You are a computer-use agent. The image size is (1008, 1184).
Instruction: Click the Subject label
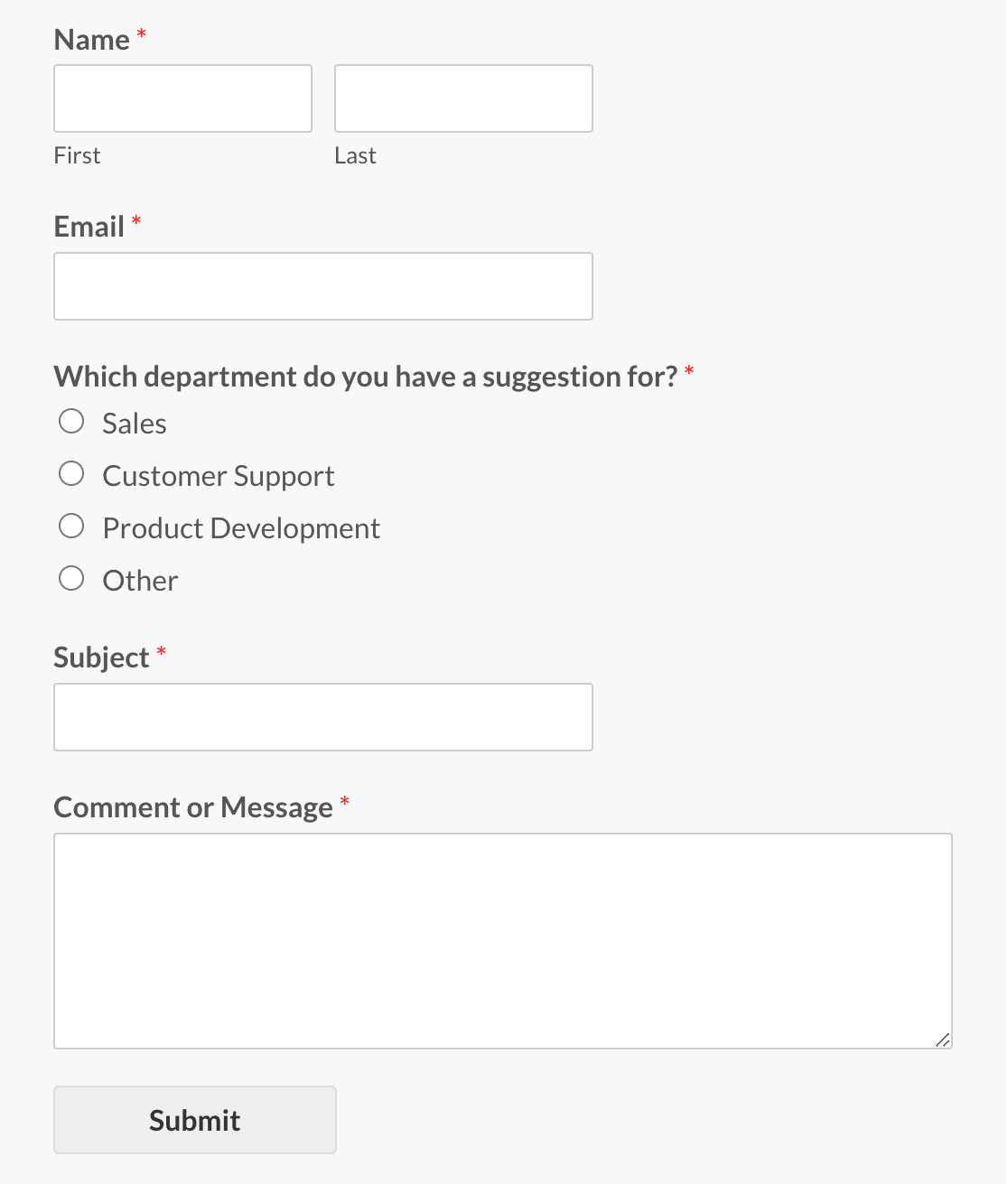[x=102, y=657]
